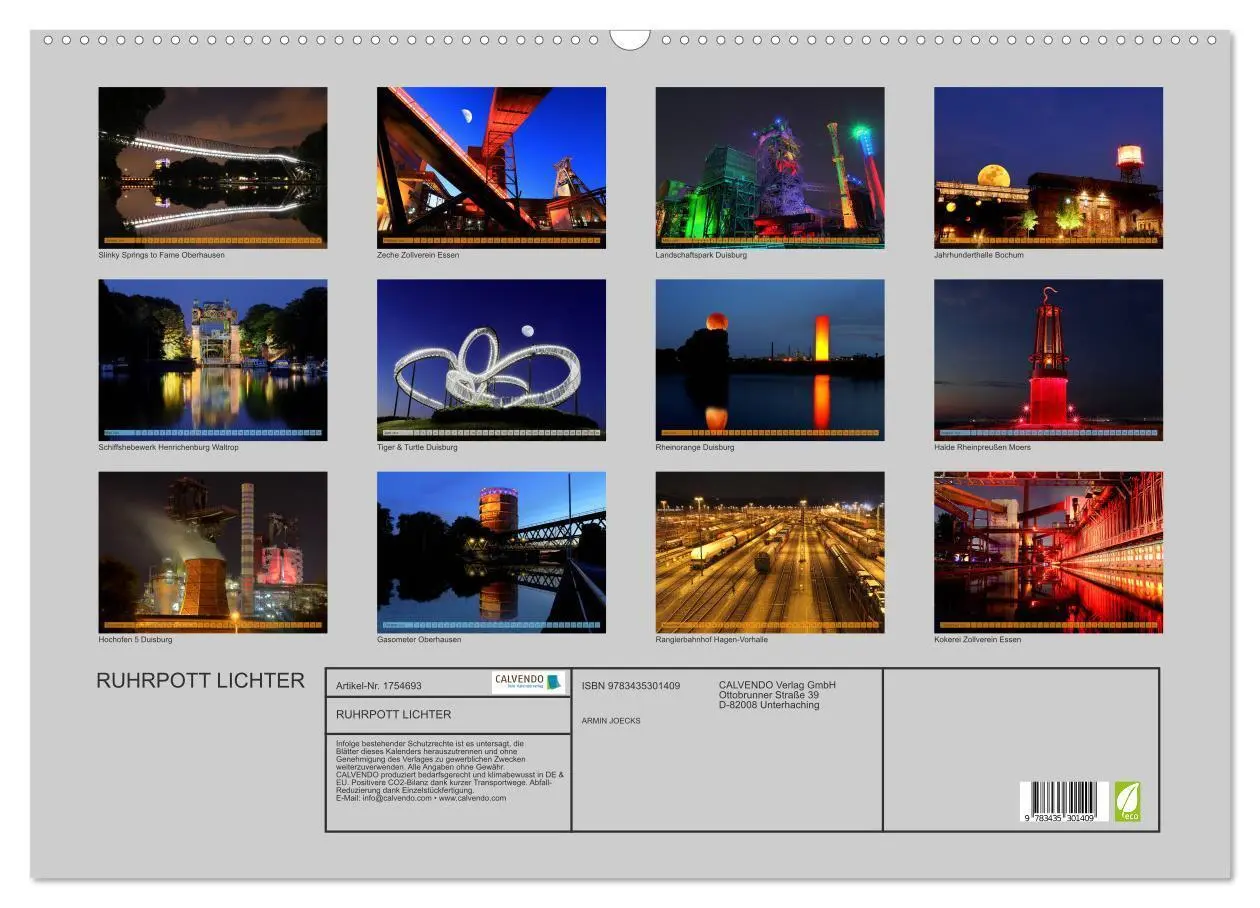This screenshot has width=1260, height=908.
Task: Click the ISBN 9783435301409 text
Action: tap(631, 686)
